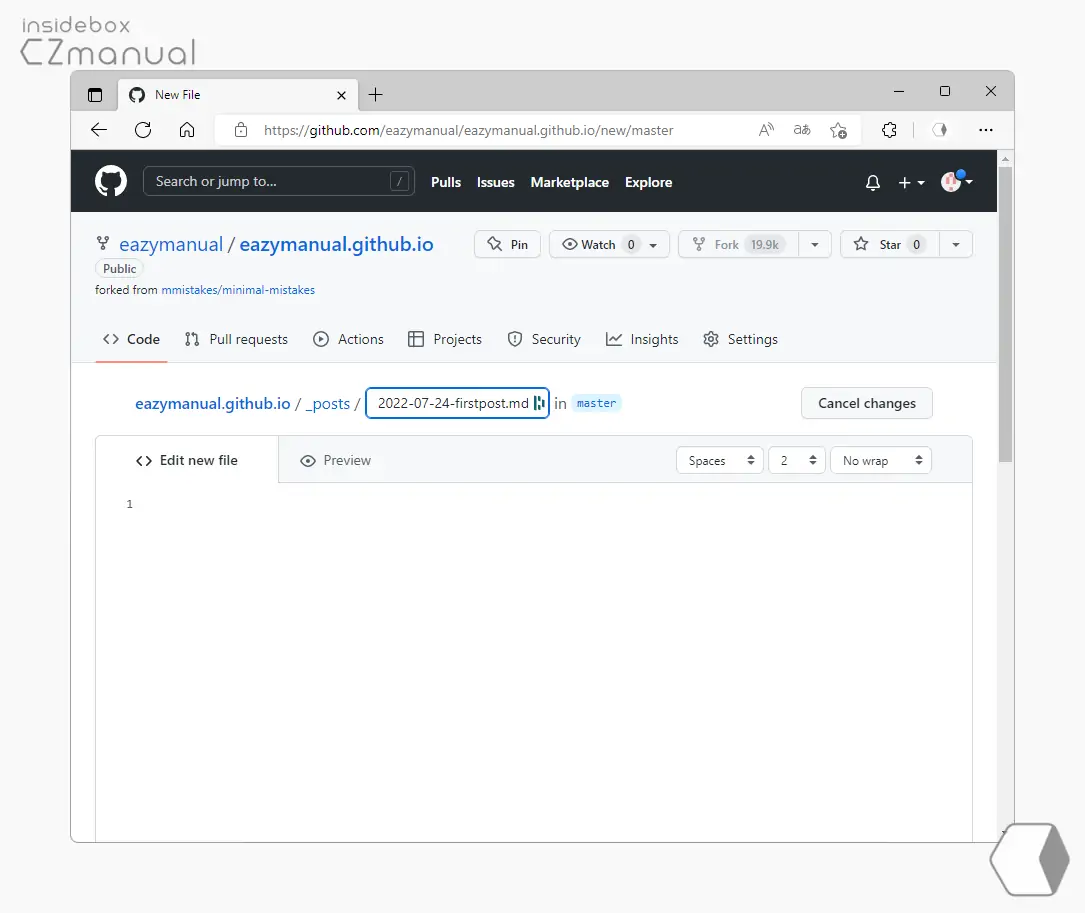Click the Fork button

click(x=738, y=244)
